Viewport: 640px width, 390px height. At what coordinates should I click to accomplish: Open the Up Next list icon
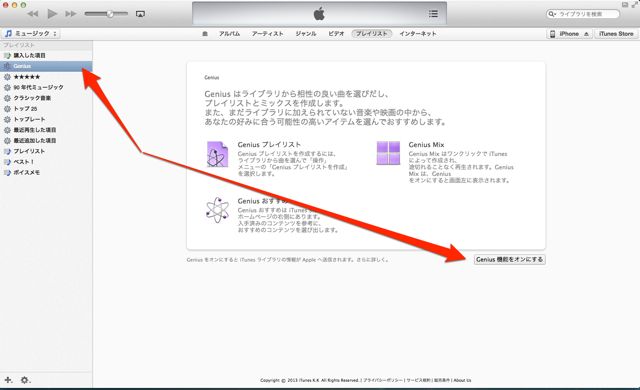pyautogui.click(x=433, y=13)
